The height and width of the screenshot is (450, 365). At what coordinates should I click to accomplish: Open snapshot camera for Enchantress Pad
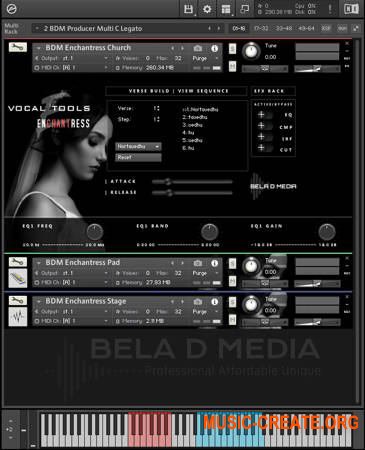pyautogui.click(x=198, y=263)
